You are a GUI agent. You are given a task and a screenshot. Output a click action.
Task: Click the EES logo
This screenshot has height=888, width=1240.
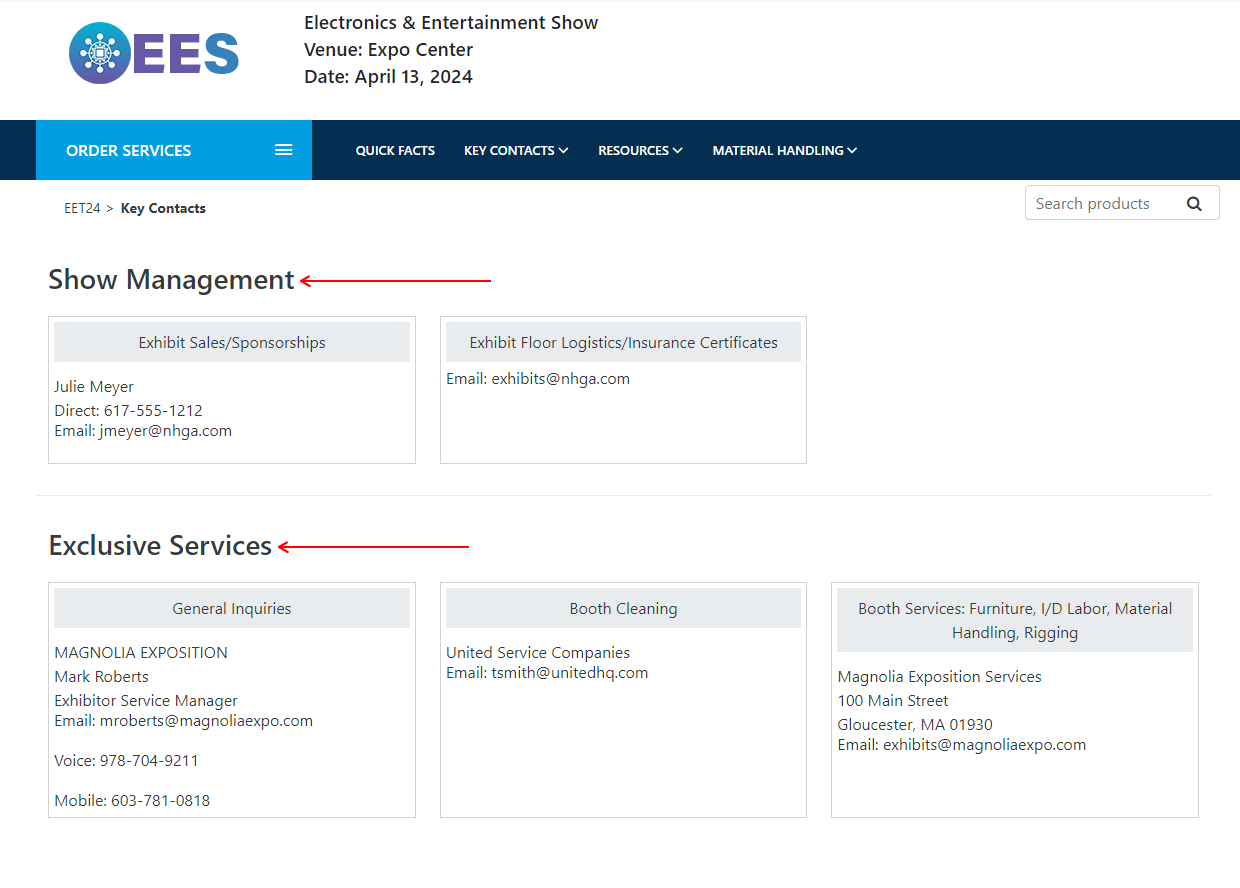[x=152, y=53]
